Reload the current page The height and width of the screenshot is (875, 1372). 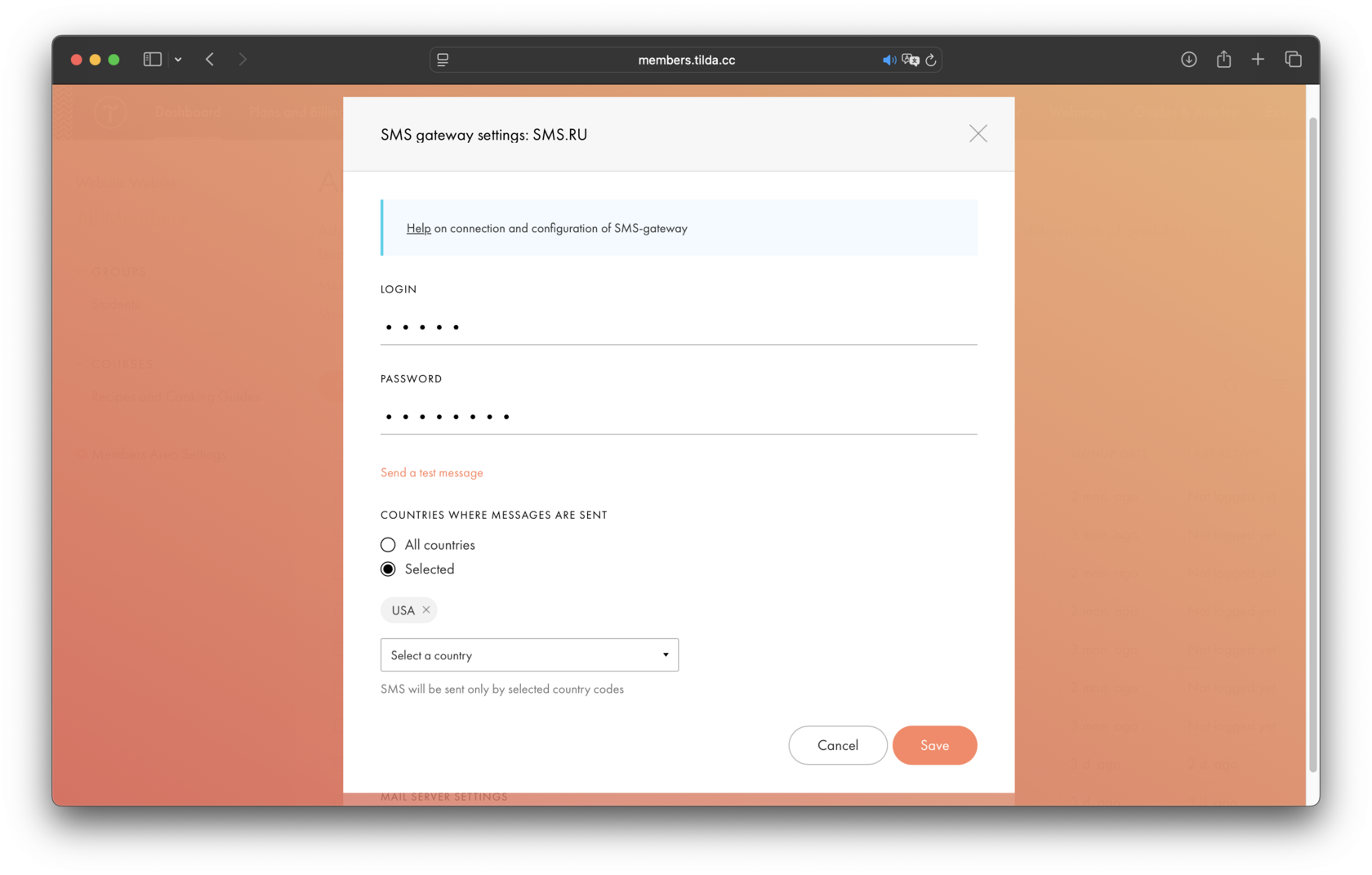(932, 60)
